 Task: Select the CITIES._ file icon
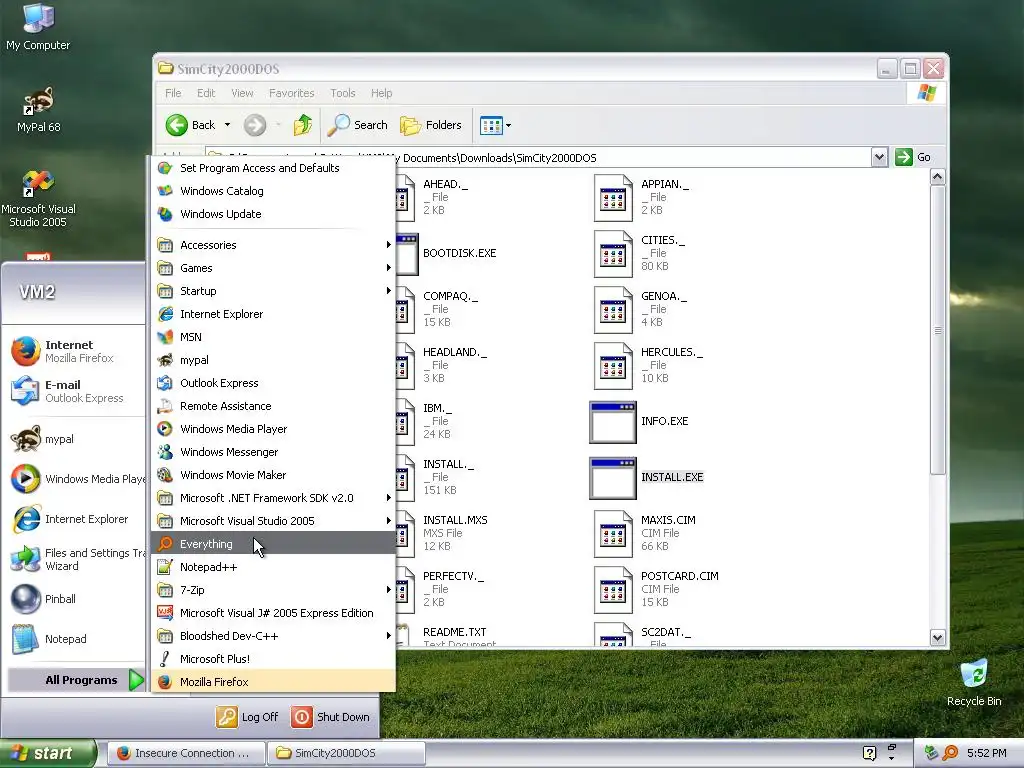[613, 254]
